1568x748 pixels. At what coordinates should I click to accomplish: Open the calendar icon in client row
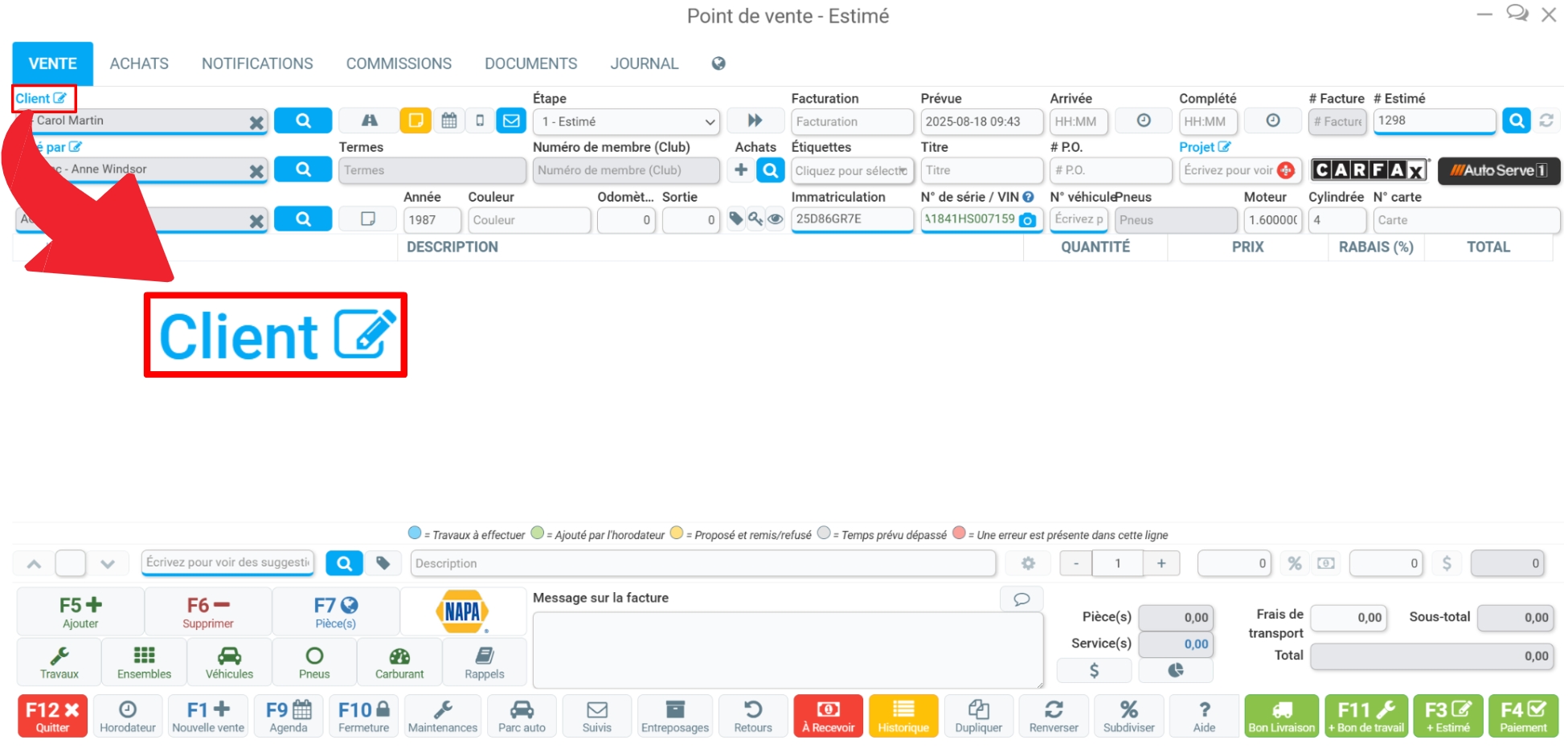pyautogui.click(x=449, y=121)
